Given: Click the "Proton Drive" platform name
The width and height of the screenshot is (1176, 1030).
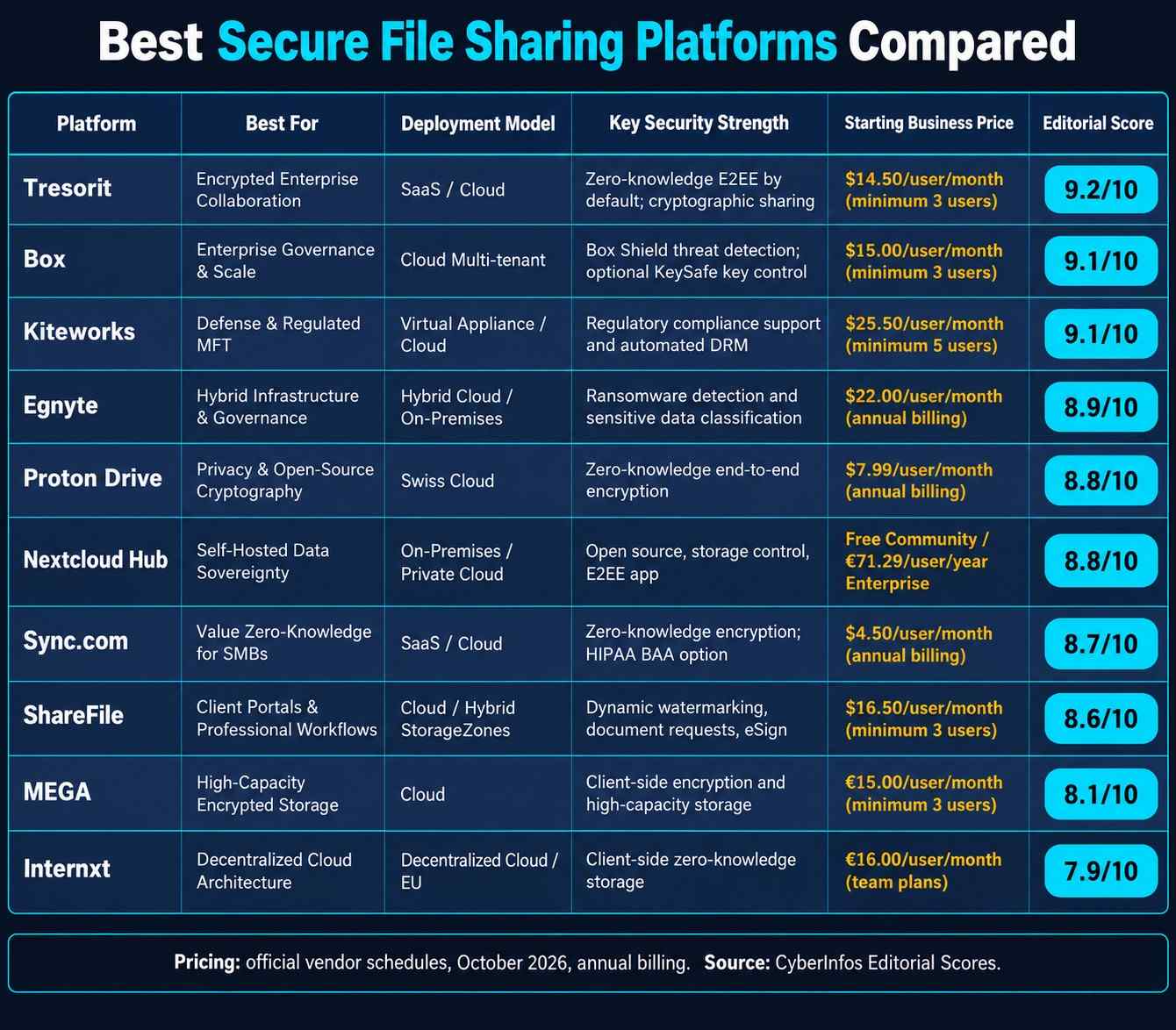Looking at the screenshot, I should coord(93,478).
